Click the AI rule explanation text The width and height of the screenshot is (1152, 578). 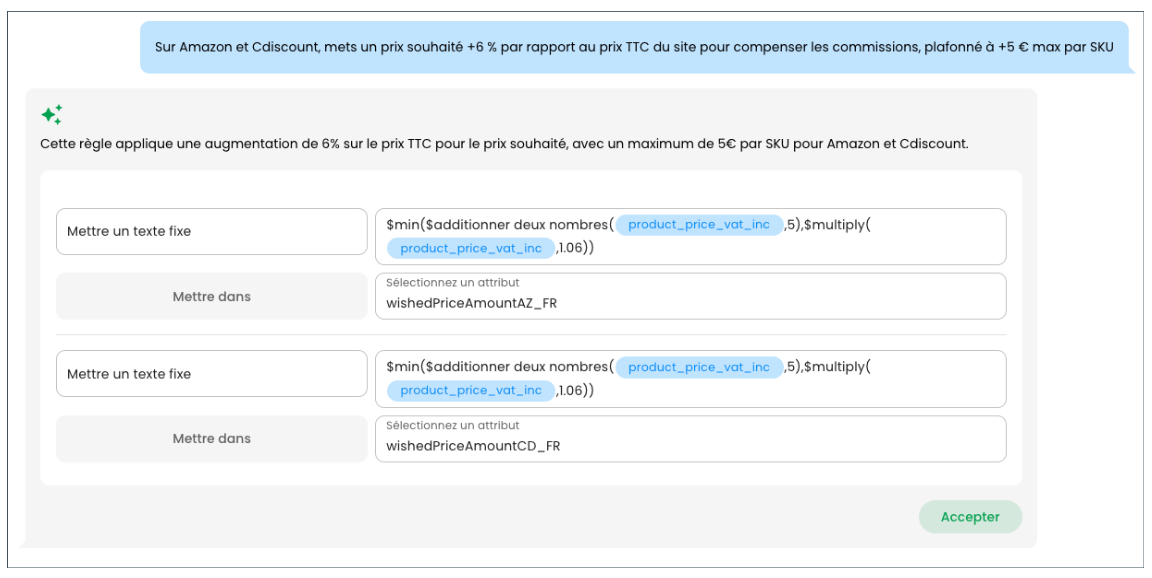click(x=504, y=144)
